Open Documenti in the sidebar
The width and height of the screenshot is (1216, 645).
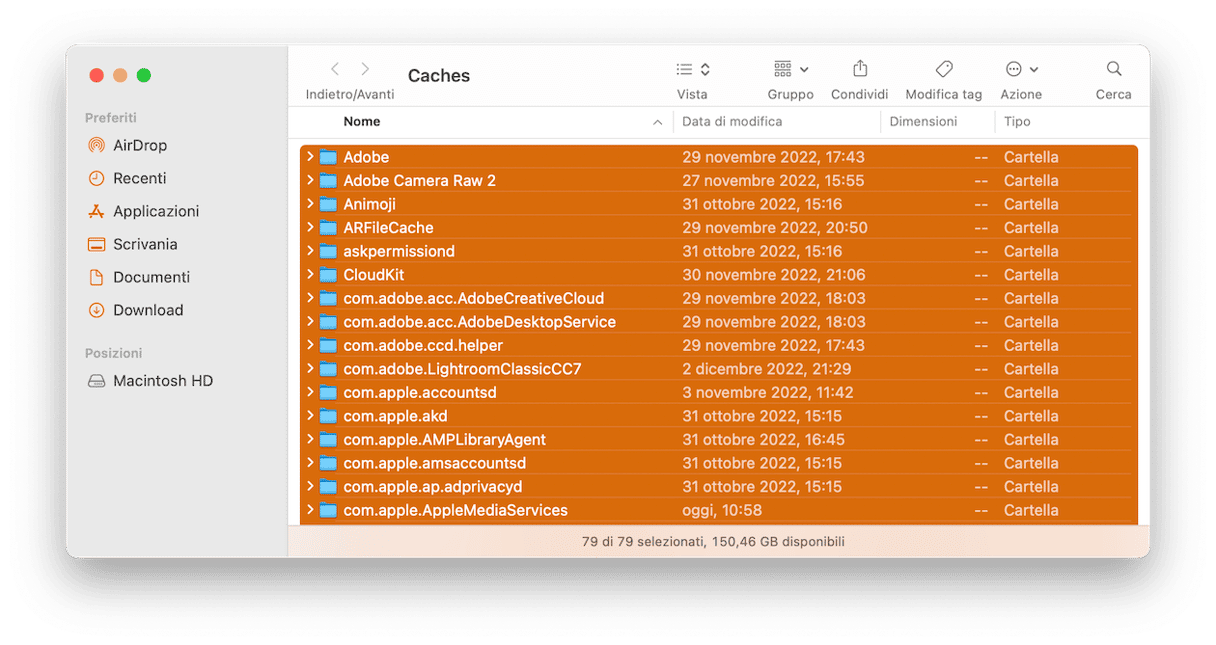coord(138,277)
